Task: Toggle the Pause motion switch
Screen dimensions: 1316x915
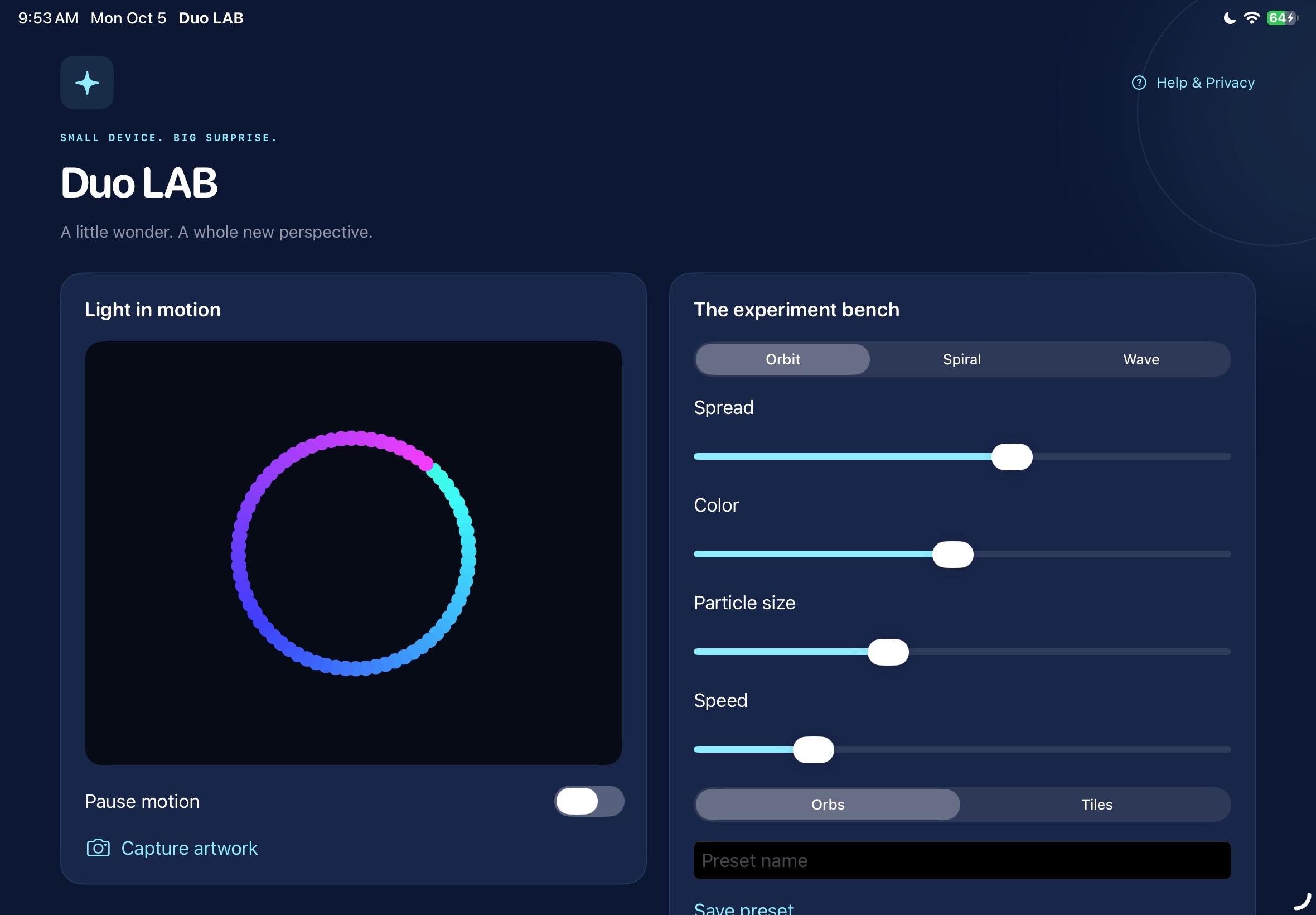Action: click(589, 801)
